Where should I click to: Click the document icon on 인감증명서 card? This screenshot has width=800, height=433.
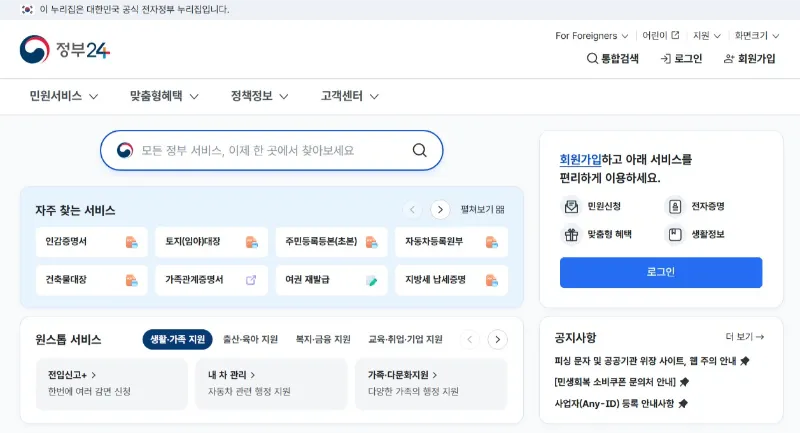pyautogui.click(x=132, y=242)
